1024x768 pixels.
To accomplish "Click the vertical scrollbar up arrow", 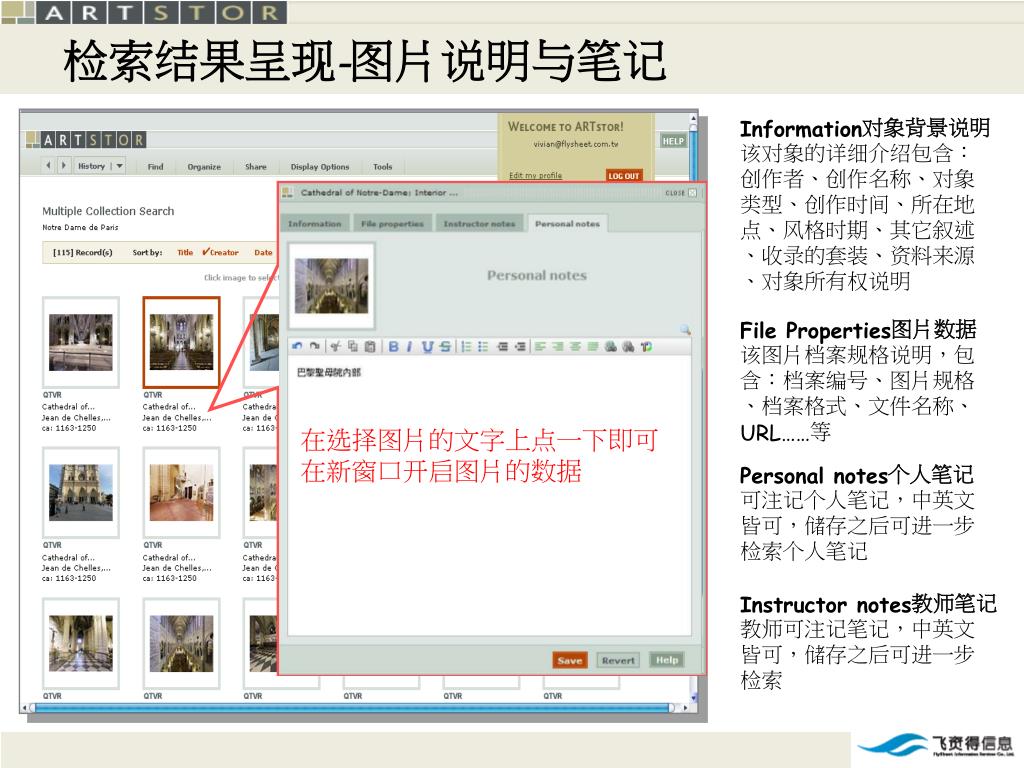I will click(693, 119).
